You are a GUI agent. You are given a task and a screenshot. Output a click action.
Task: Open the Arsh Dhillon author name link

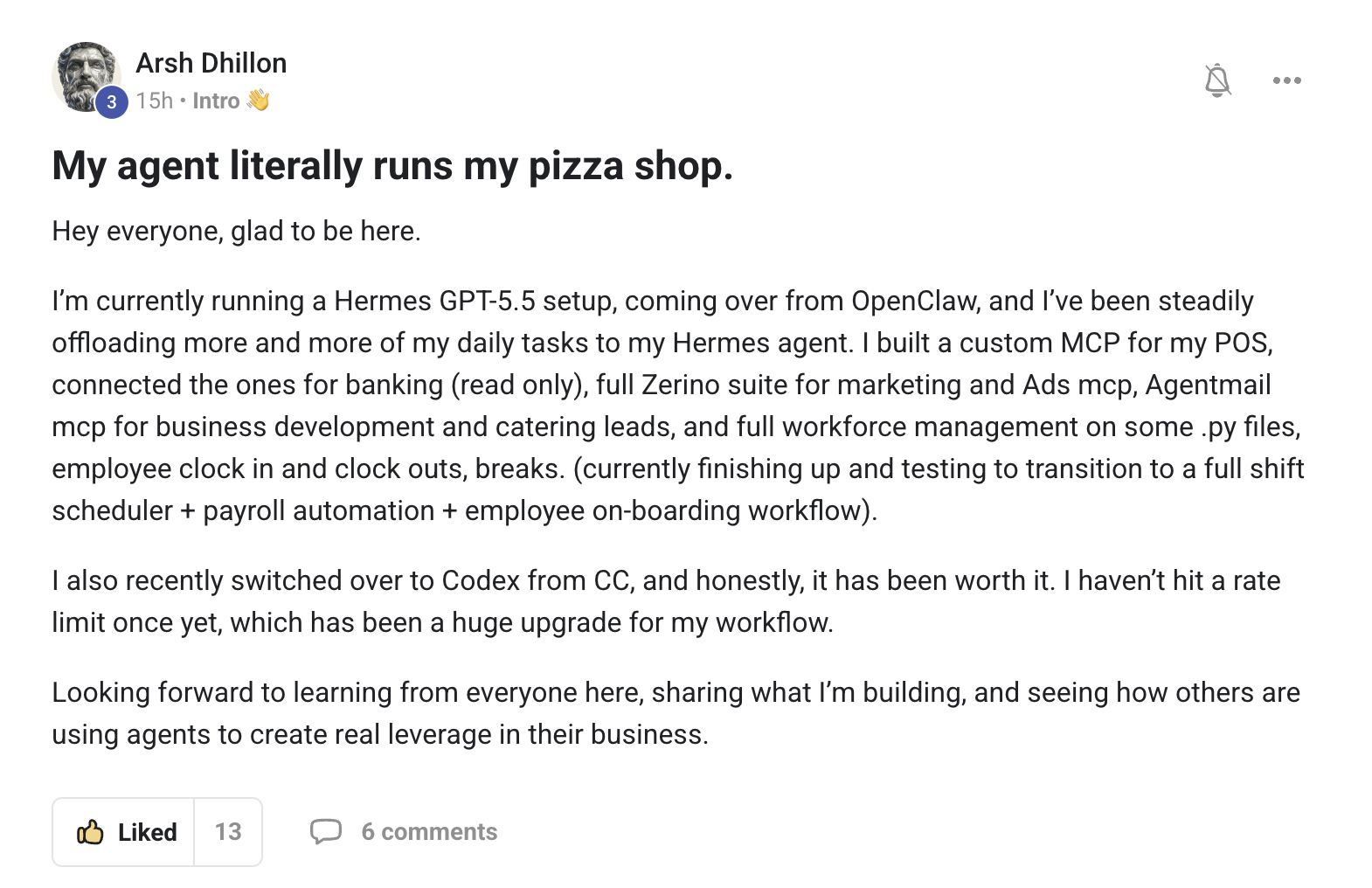[211, 63]
